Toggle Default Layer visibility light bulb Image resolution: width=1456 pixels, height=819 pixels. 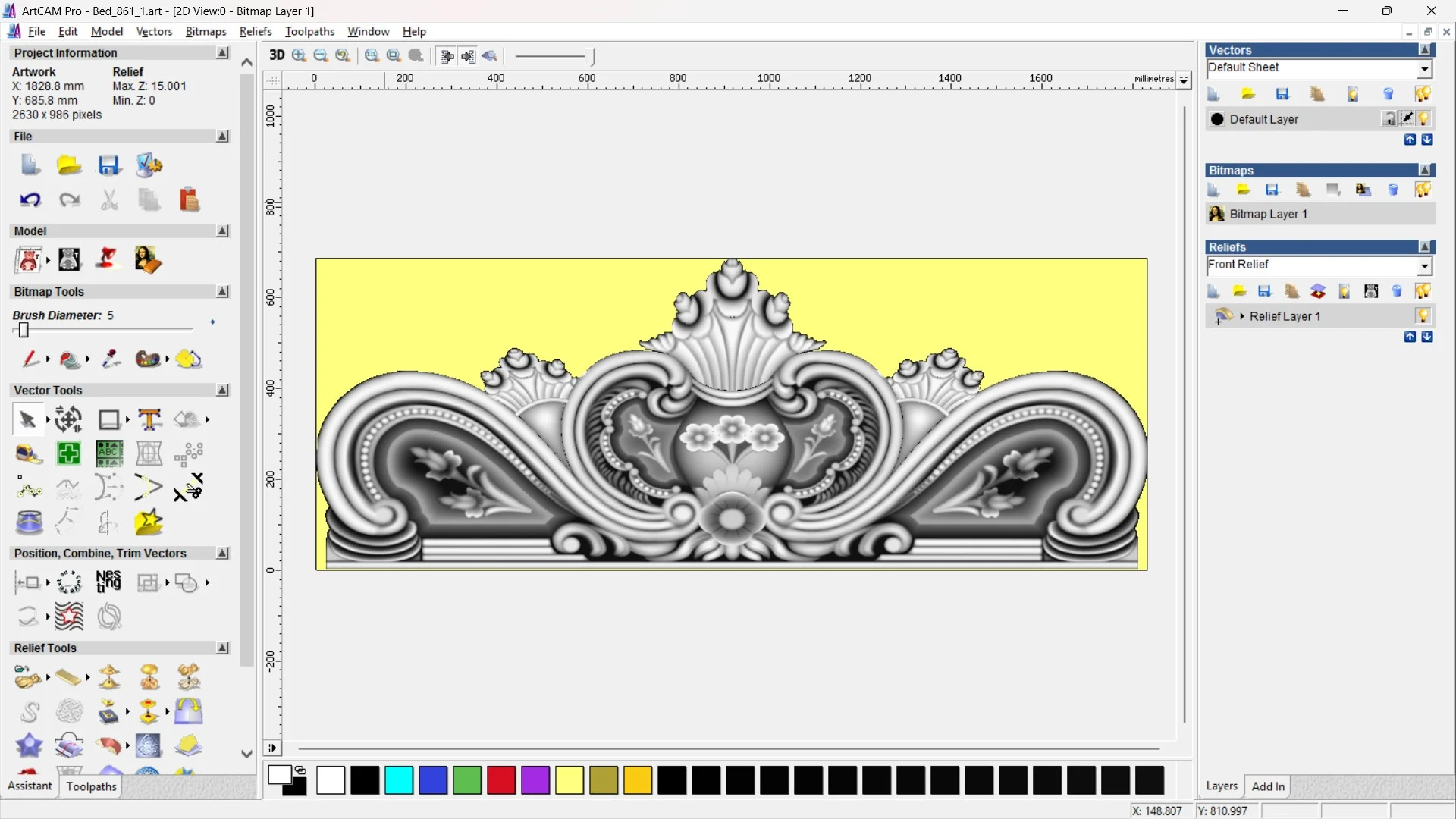coord(1424,119)
